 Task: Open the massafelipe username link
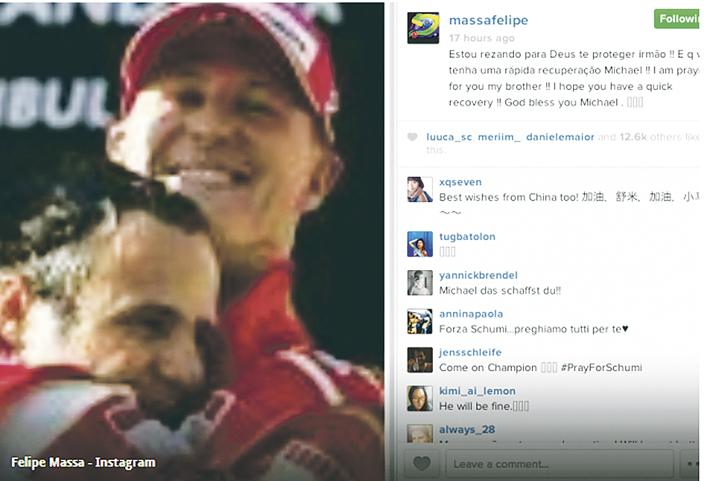[x=488, y=20]
